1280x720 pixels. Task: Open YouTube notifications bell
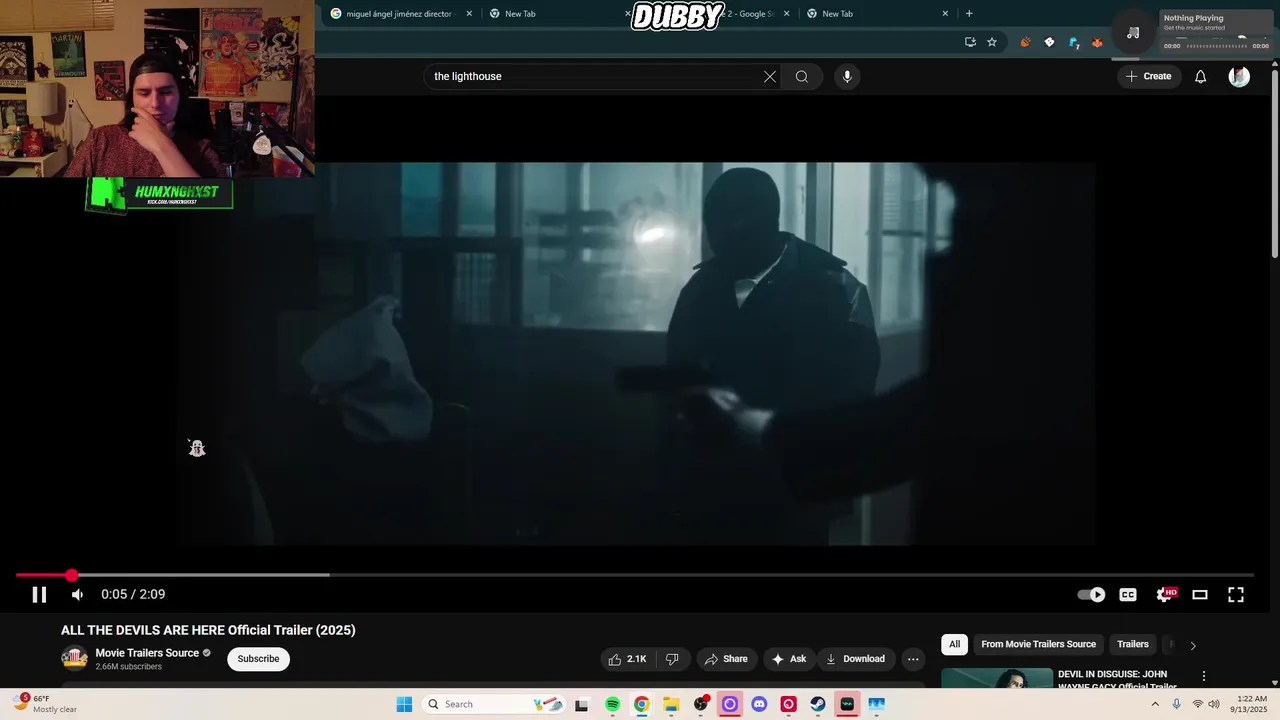pyautogui.click(x=1201, y=76)
